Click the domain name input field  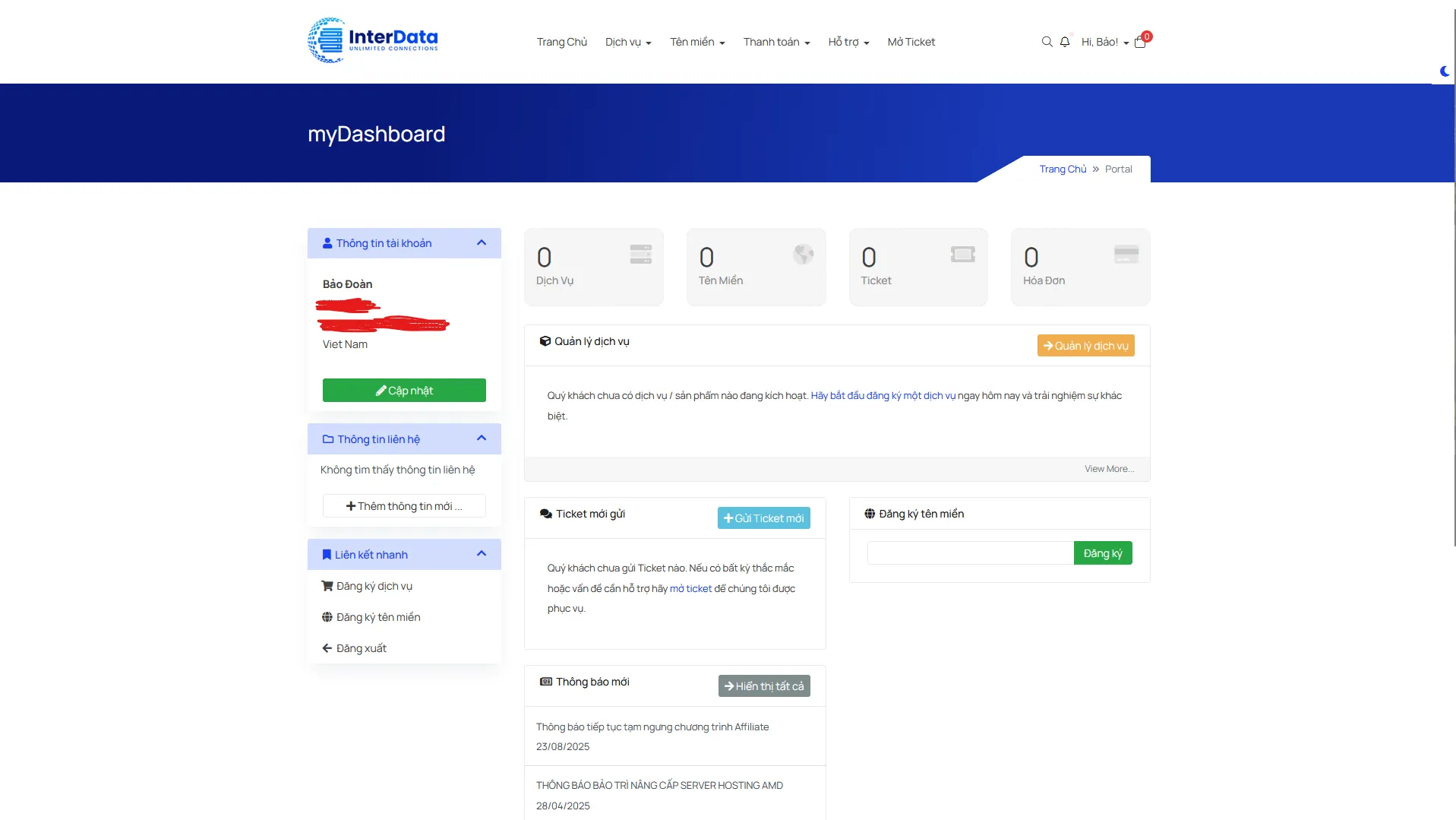coord(971,553)
